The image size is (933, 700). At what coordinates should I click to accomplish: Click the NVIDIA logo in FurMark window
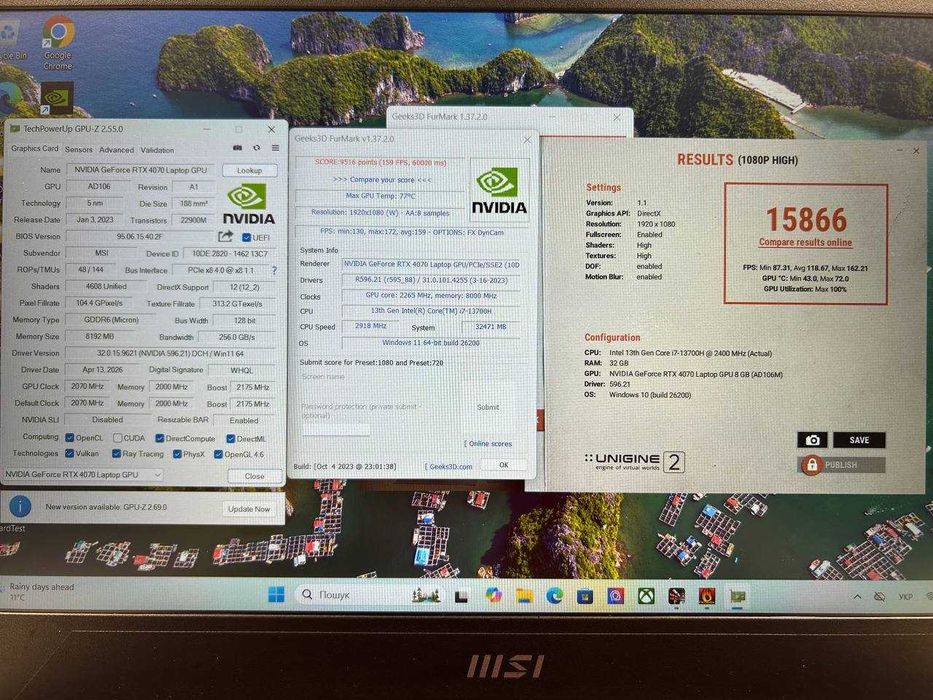click(499, 190)
